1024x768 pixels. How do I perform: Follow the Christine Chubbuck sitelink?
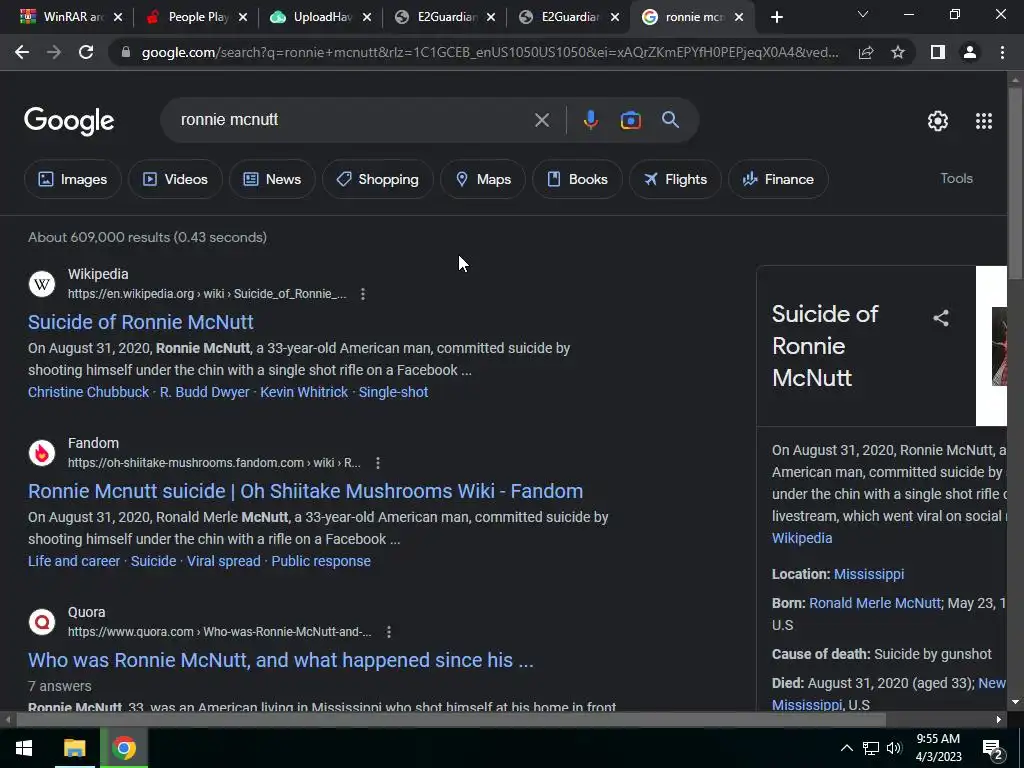[x=88, y=392]
